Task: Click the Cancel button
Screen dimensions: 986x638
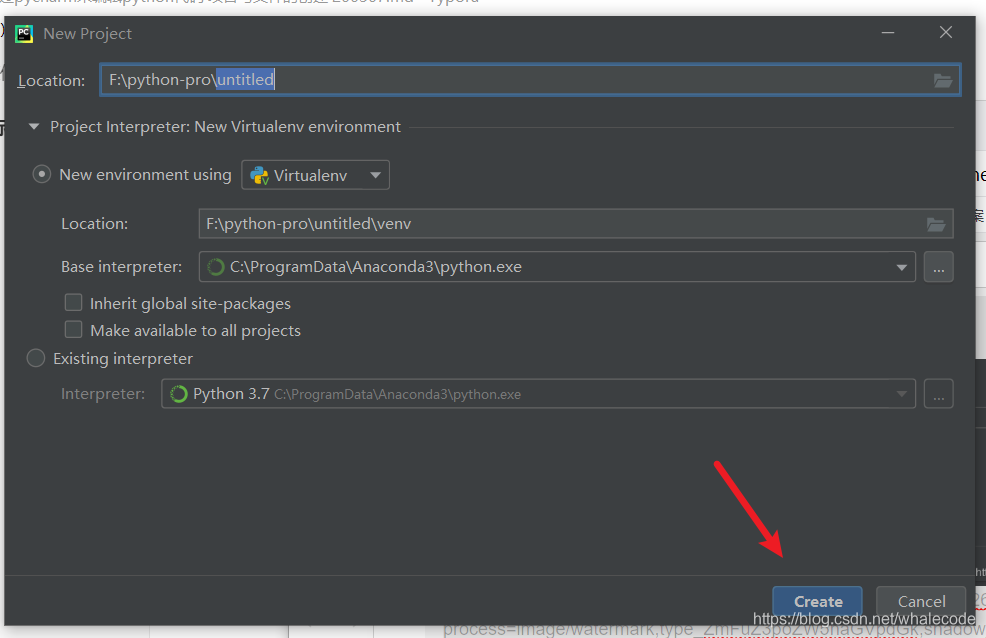Action: pyautogui.click(x=921, y=602)
